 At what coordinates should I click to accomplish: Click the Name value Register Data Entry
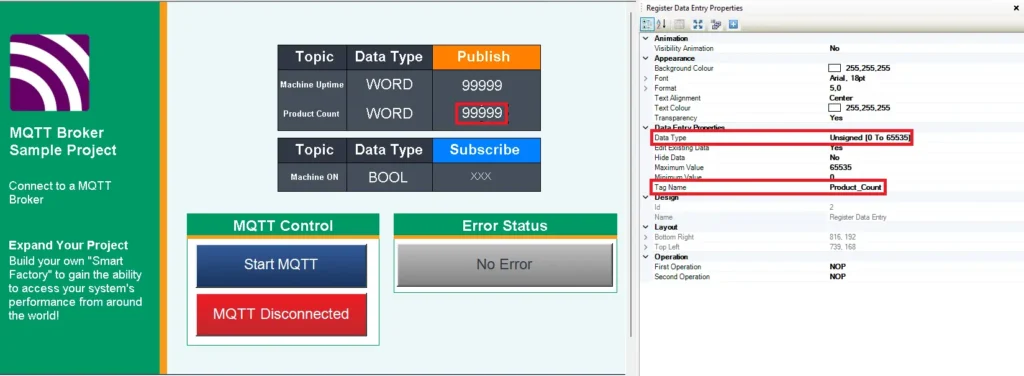857,217
